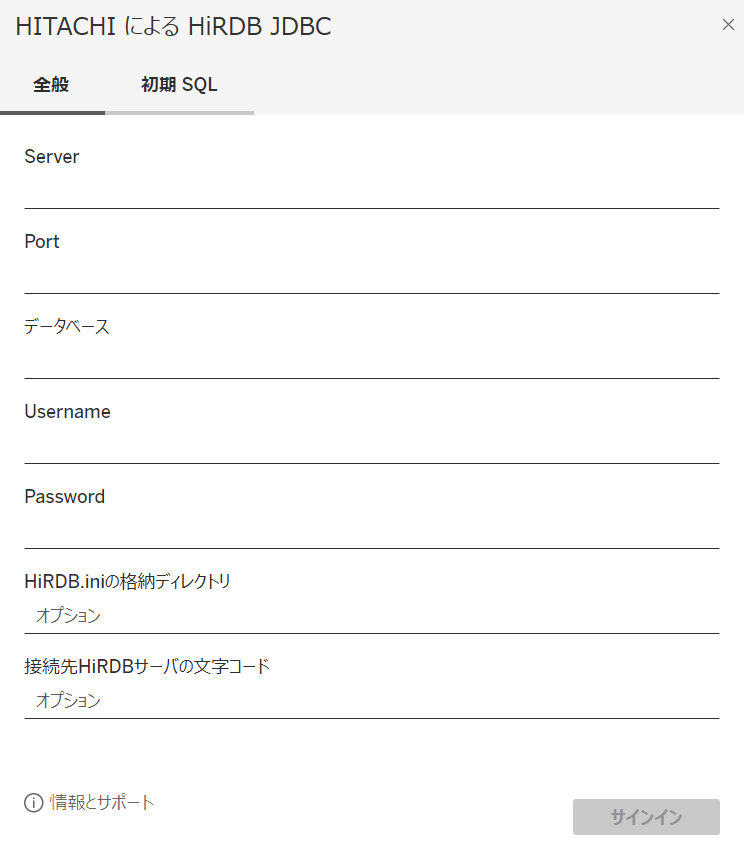Click the サインイン sign-in button
The image size is (744, 852).
point(645,817)
